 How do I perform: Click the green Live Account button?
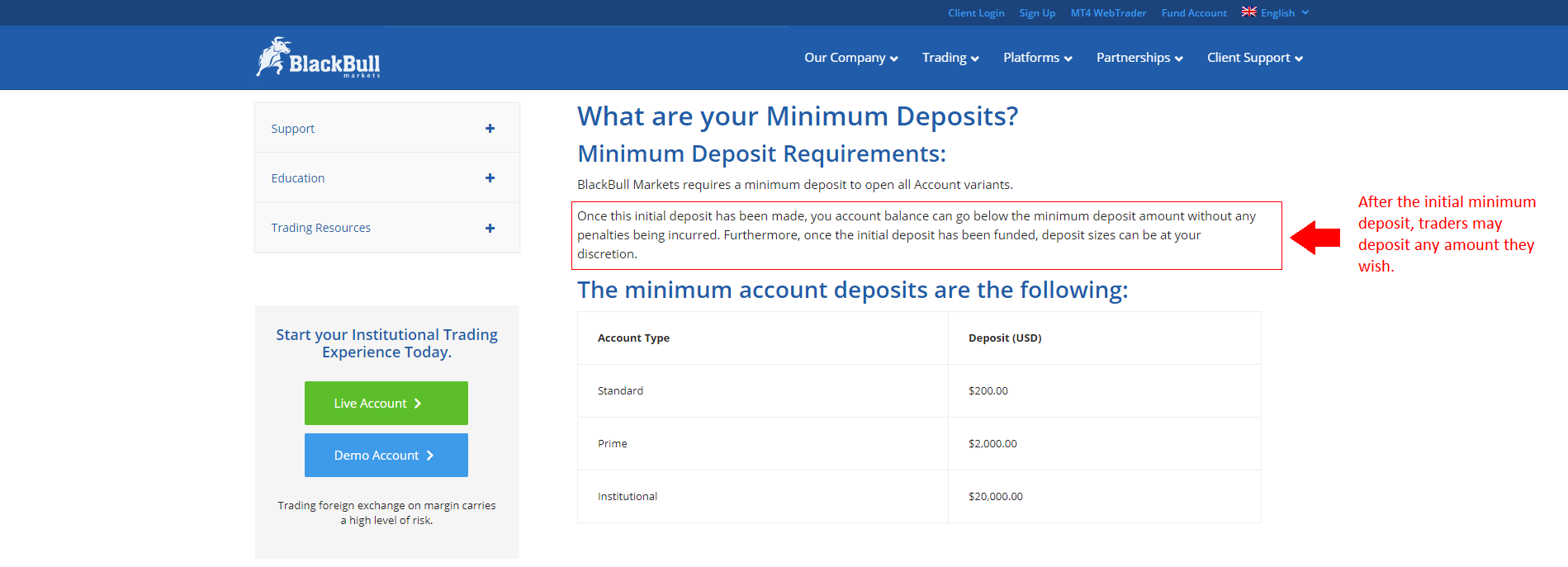coord(386,404)
